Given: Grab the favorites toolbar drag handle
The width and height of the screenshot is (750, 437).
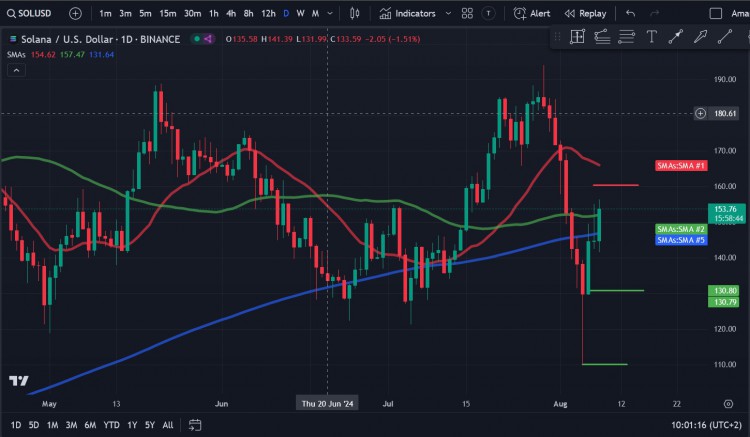Looking at the screenshot, I should coord(557,37).
